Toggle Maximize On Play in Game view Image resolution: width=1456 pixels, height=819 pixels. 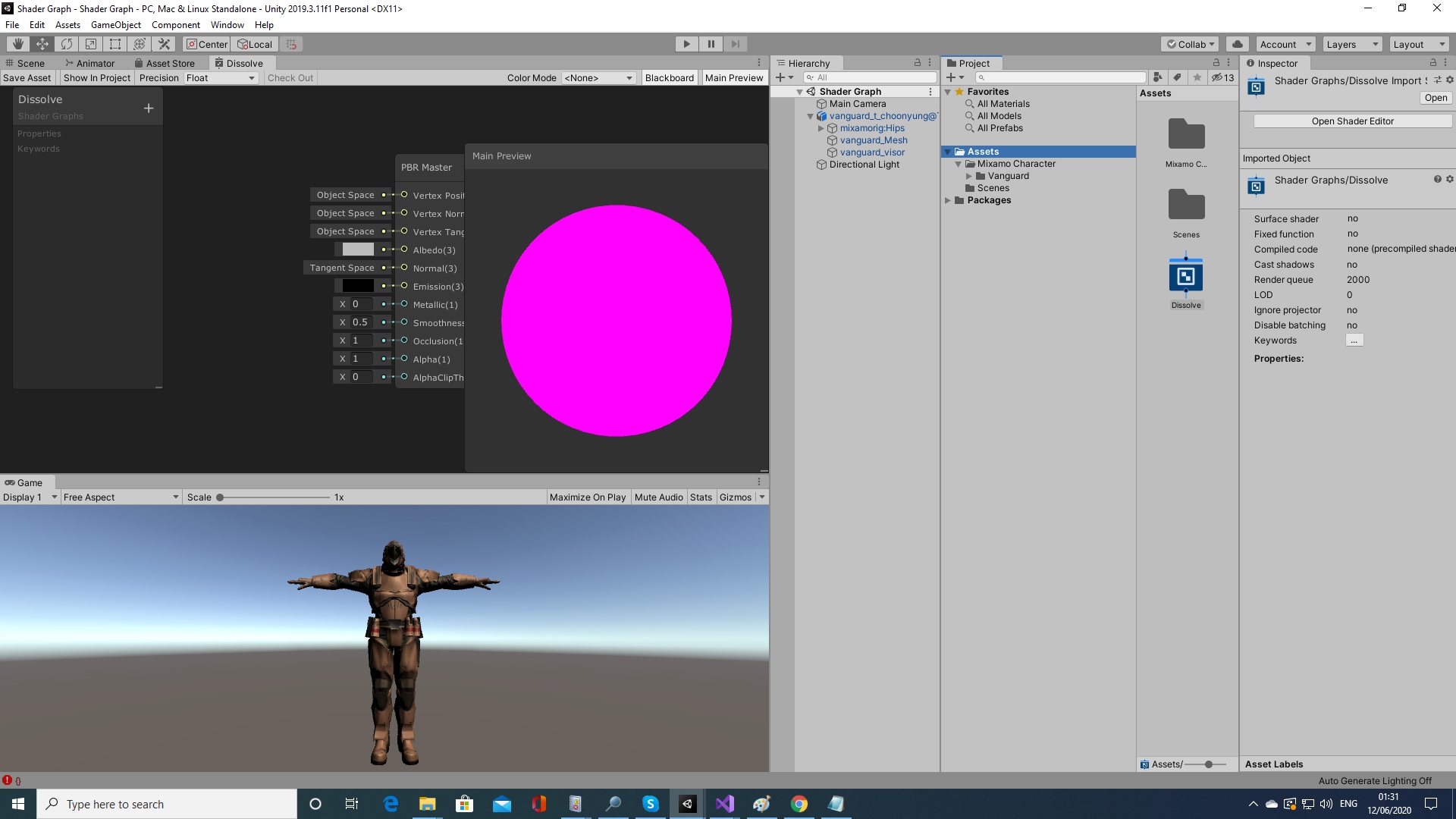click(x=587, y=497)
